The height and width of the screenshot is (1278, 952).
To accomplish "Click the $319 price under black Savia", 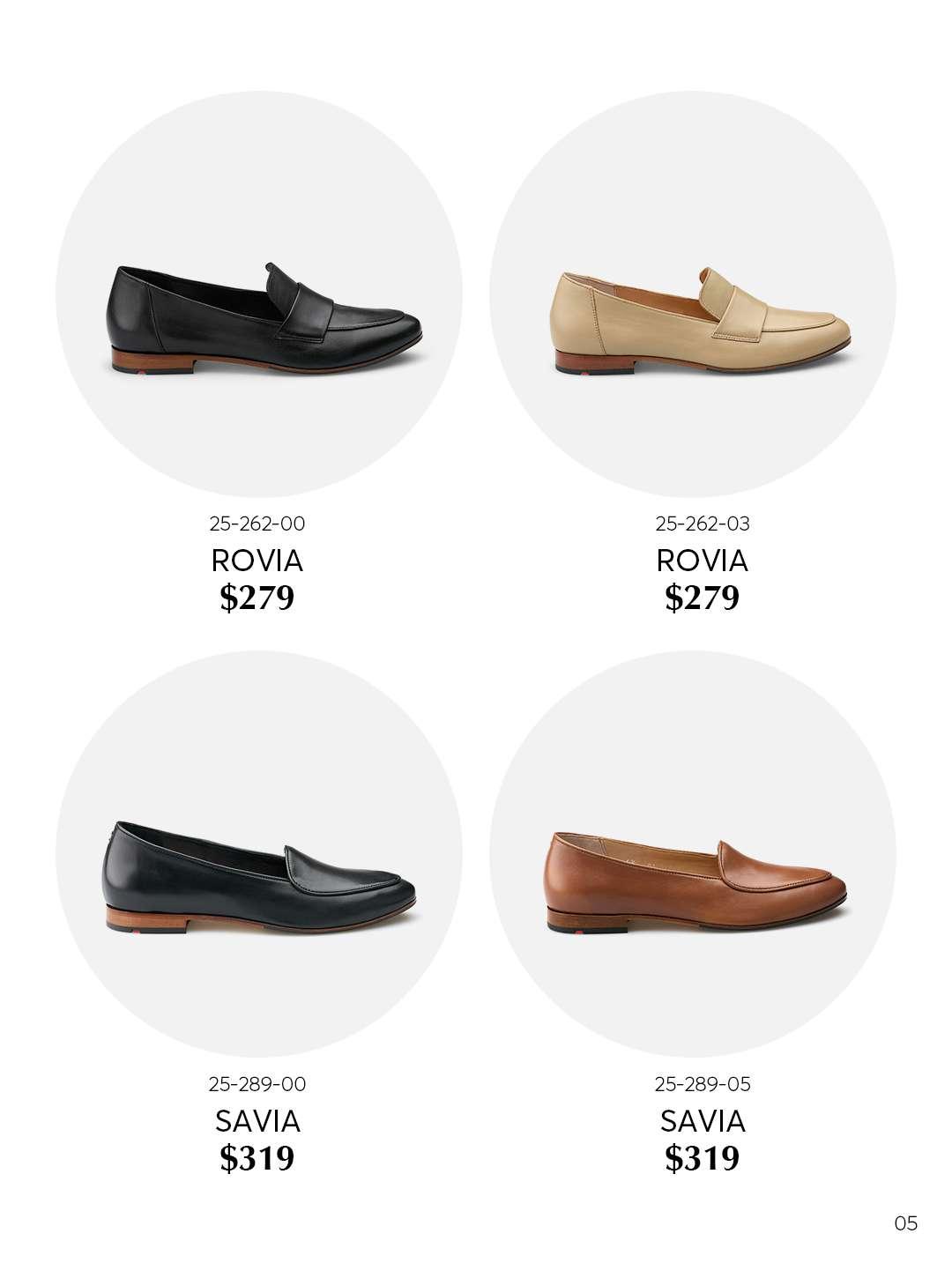I will (257, 1158).
